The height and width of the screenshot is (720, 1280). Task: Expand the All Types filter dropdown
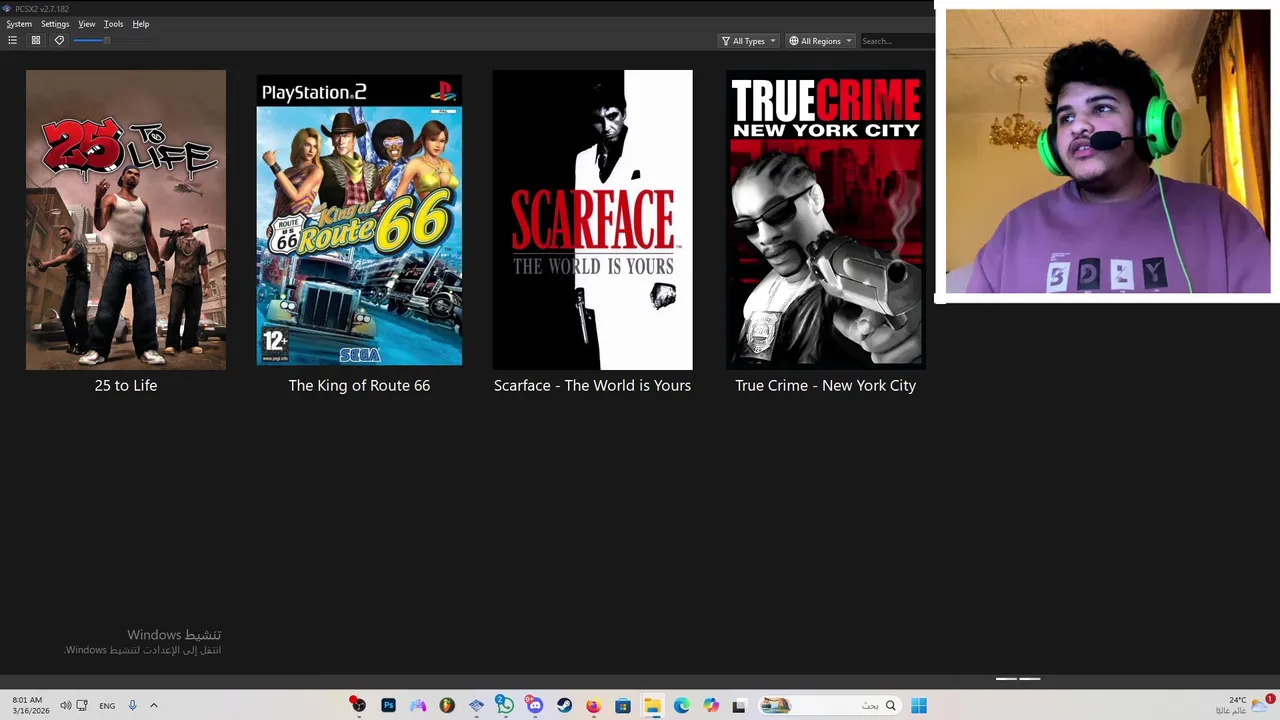pyautogui.click(x=748, y=41)
